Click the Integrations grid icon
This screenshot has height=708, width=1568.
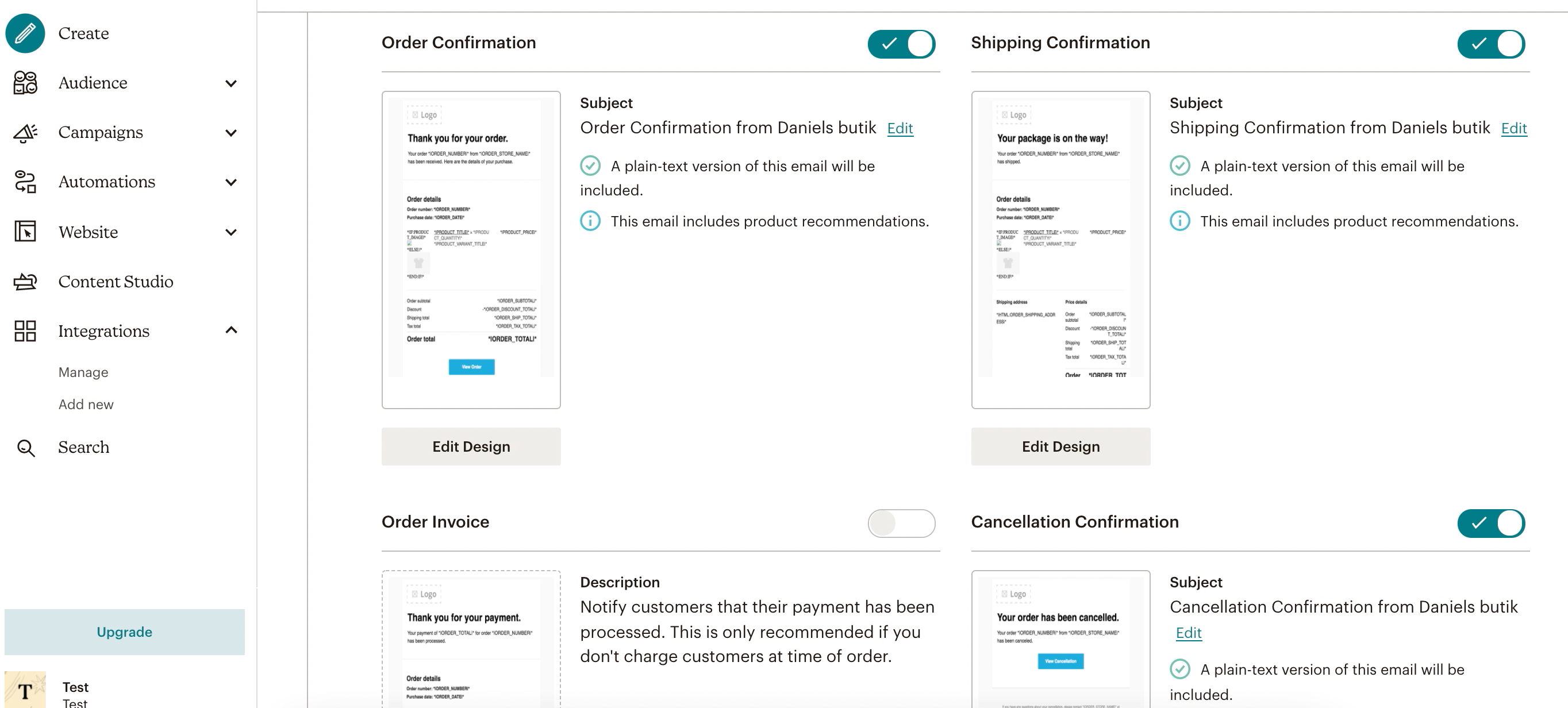[x=25, y=331]
